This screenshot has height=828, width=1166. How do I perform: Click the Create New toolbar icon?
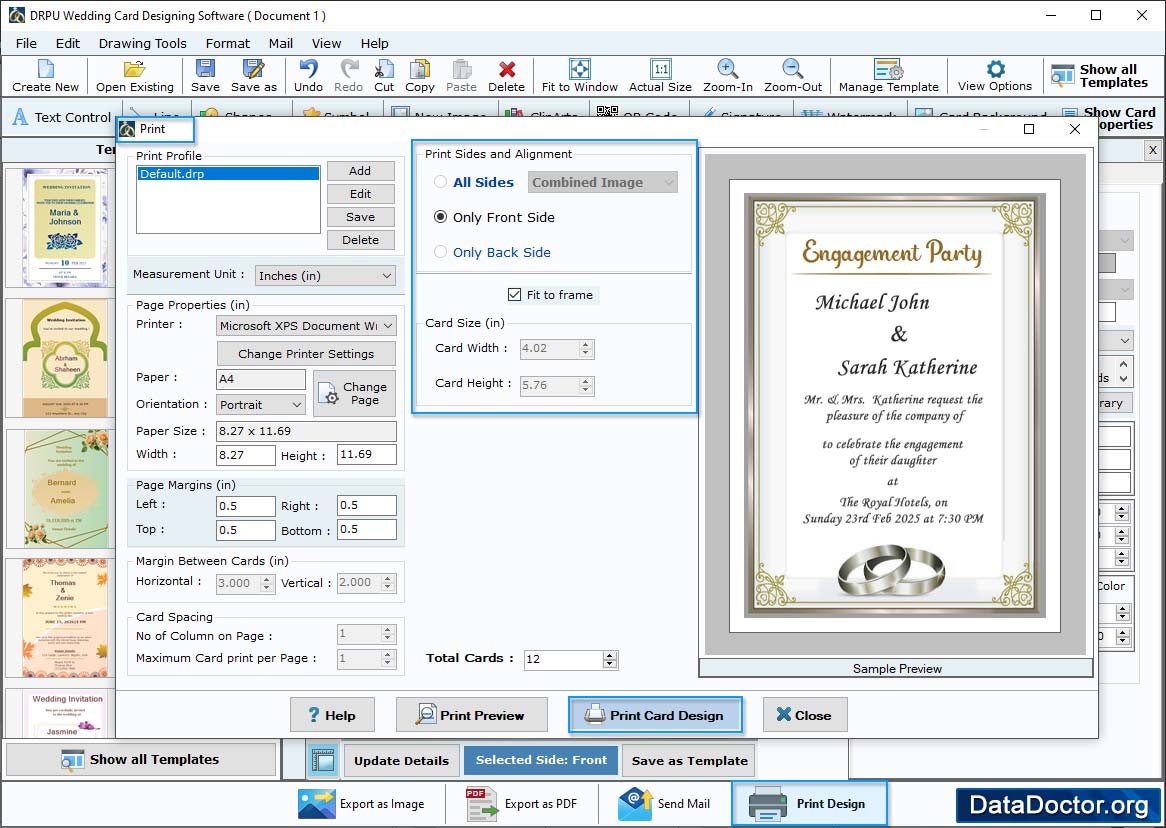(x=45, y=76)
